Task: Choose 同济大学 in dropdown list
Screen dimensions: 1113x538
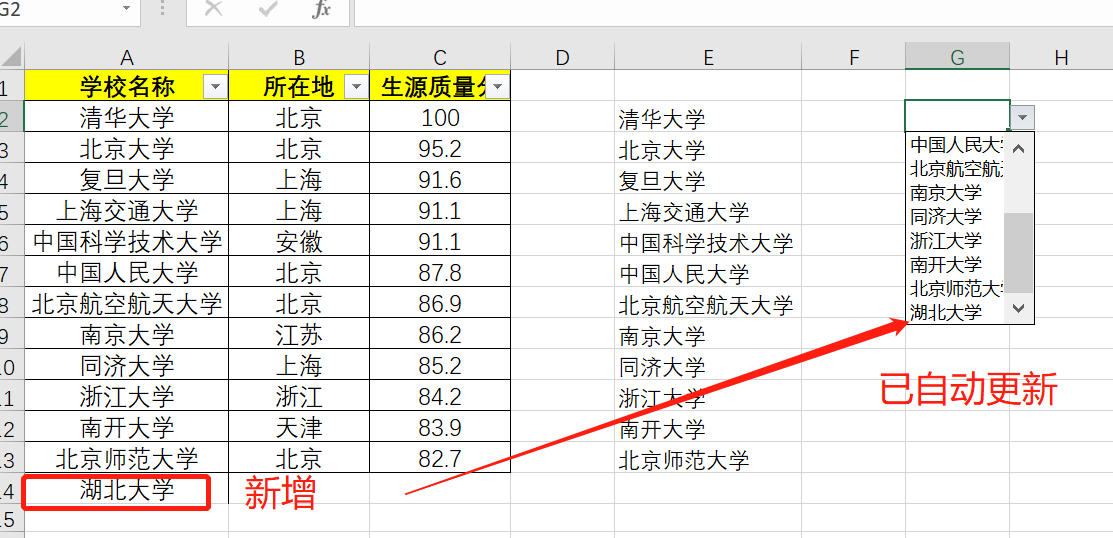Action: point(956,216)
